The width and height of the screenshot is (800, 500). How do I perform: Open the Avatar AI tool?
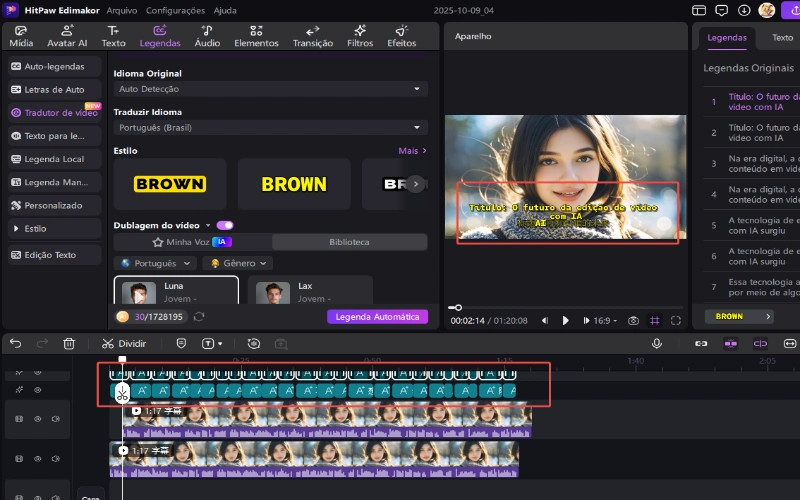pyautogui.click(x=69, y=36)
